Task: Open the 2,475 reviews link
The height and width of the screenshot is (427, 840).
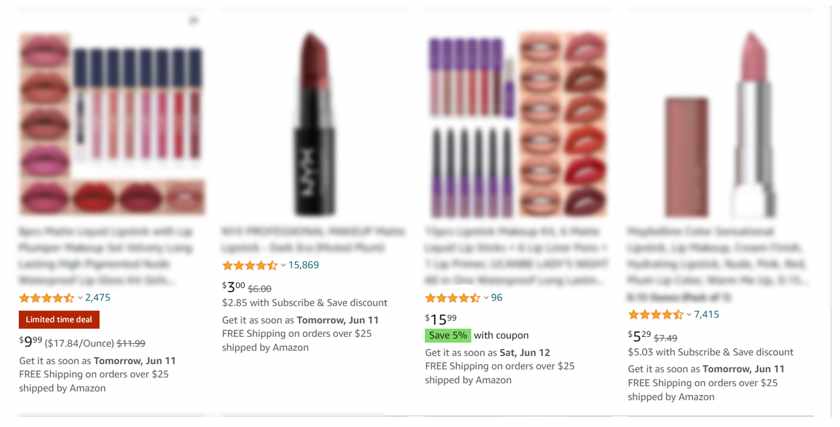Action: (x=98, y=297)
